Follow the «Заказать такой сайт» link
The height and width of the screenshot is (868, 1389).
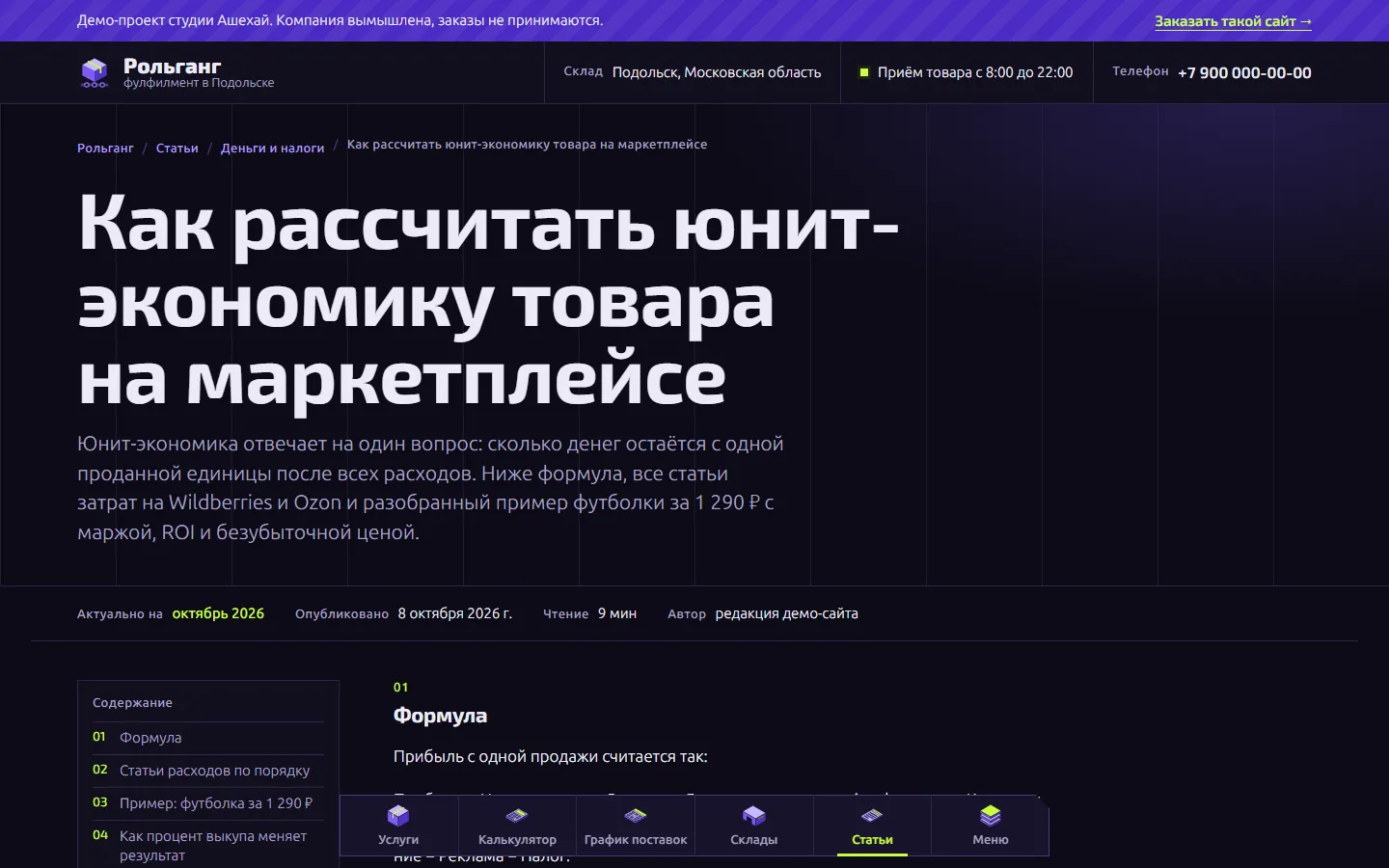pyautogui.click(x=1233, y=21)
